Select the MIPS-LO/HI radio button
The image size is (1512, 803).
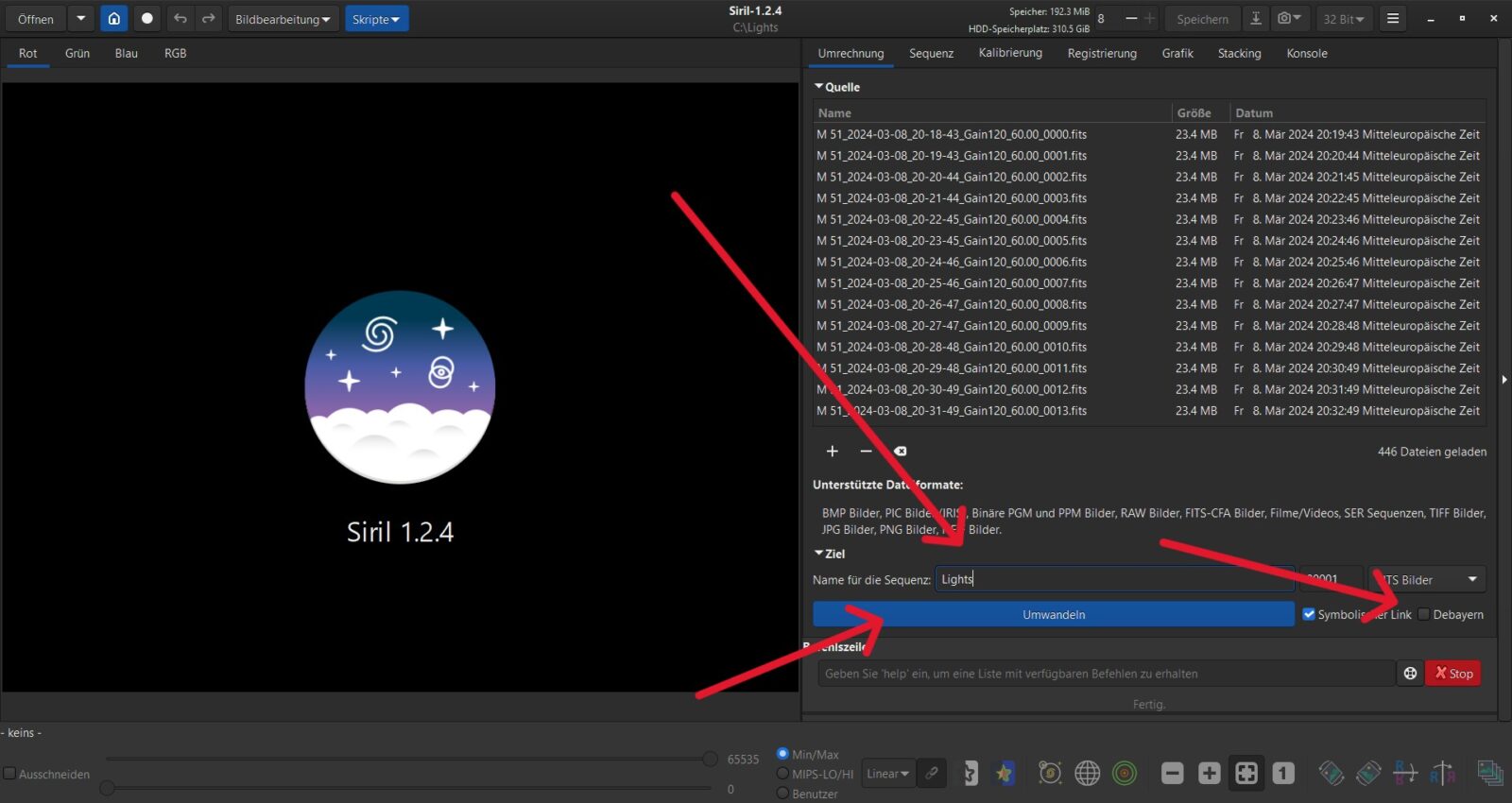click(x=782, y=774)
